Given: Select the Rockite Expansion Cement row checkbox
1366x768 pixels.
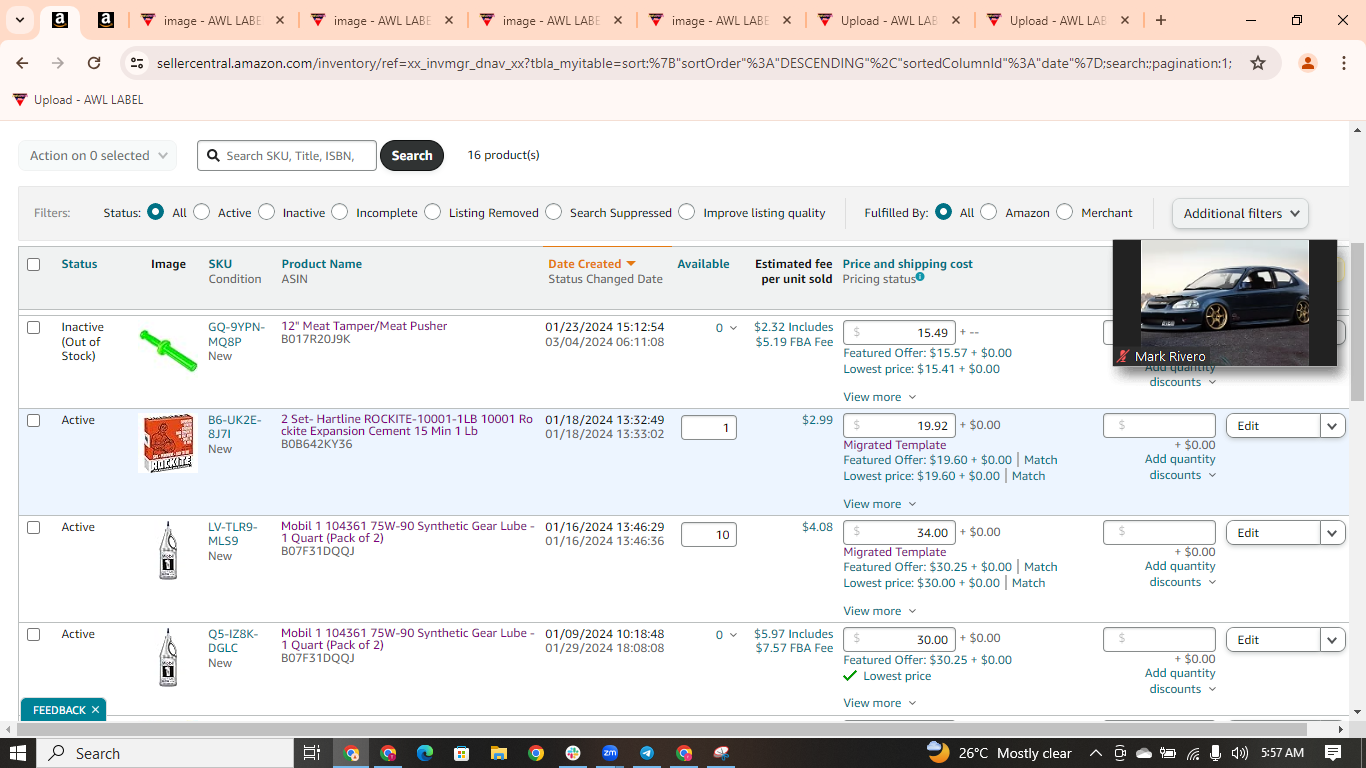Looking at the screenshot, I should pyautogui.click(x=34, y=420).
